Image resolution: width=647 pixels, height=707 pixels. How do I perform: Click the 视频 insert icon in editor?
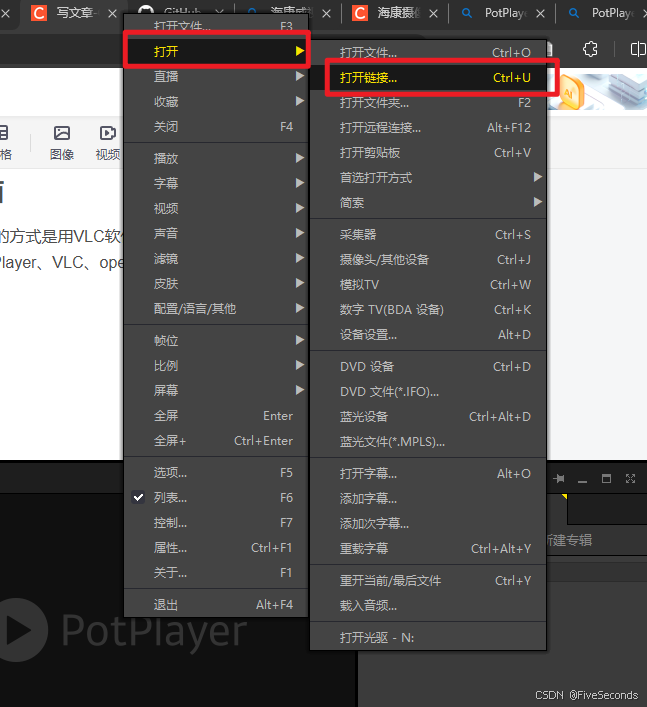(108, 143)
